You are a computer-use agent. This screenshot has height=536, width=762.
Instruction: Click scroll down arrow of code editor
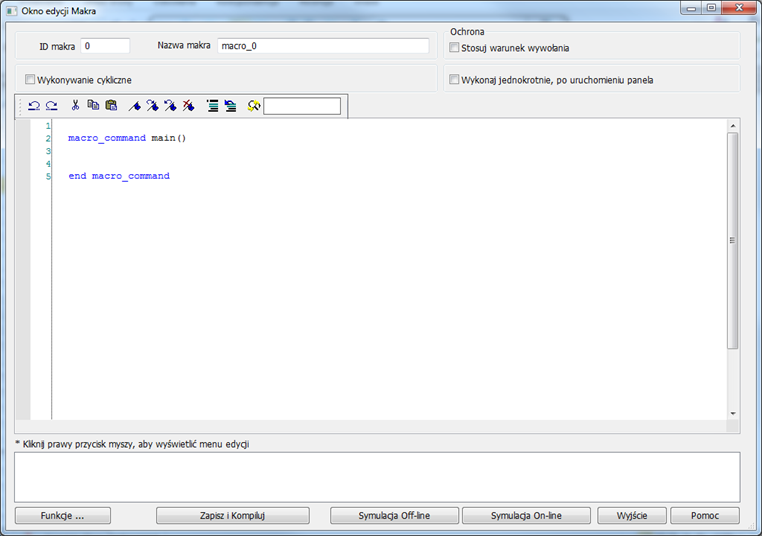coord(733,414)
